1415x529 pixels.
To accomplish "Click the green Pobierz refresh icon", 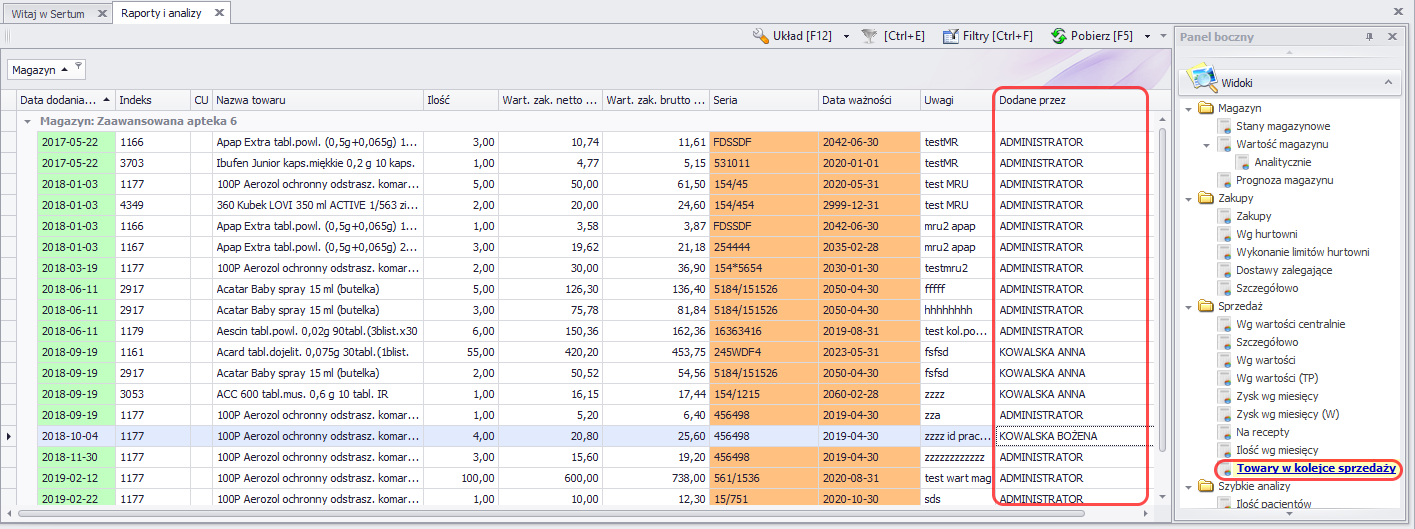I will (1058, 36).
